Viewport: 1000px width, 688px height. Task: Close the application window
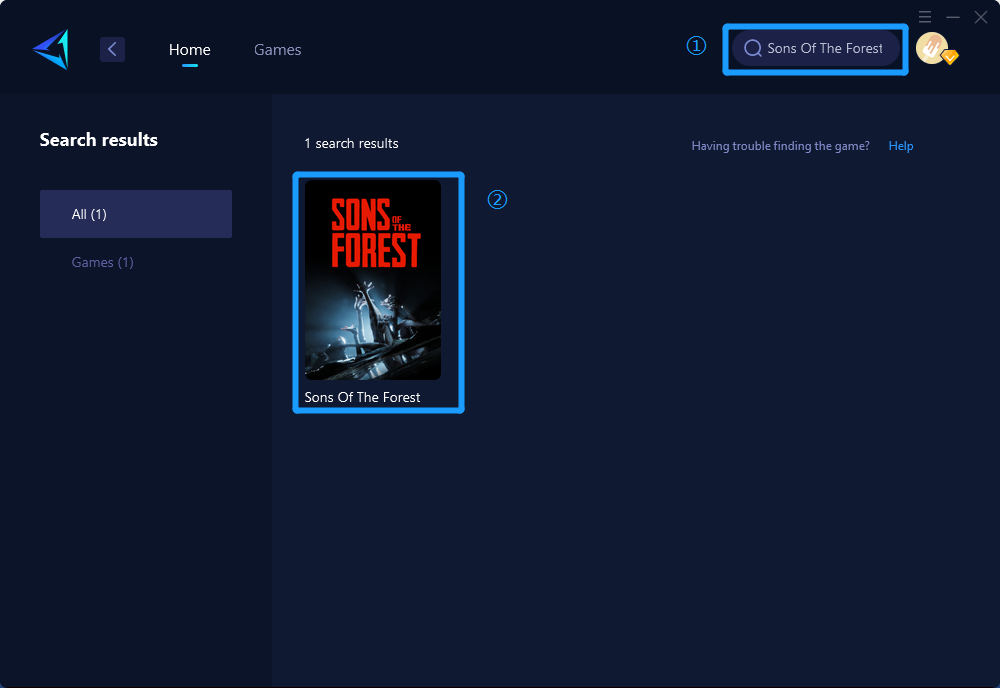point(981,17)
